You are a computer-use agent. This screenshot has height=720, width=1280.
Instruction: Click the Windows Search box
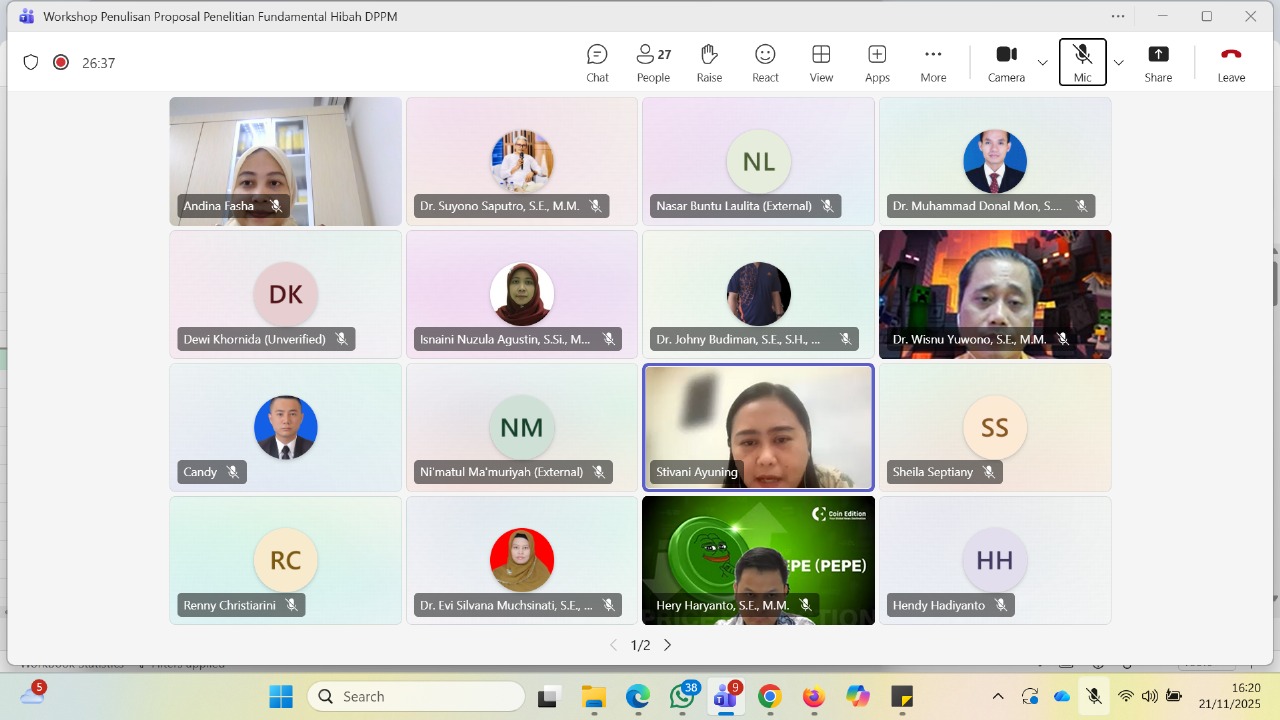tap(415, 696)
